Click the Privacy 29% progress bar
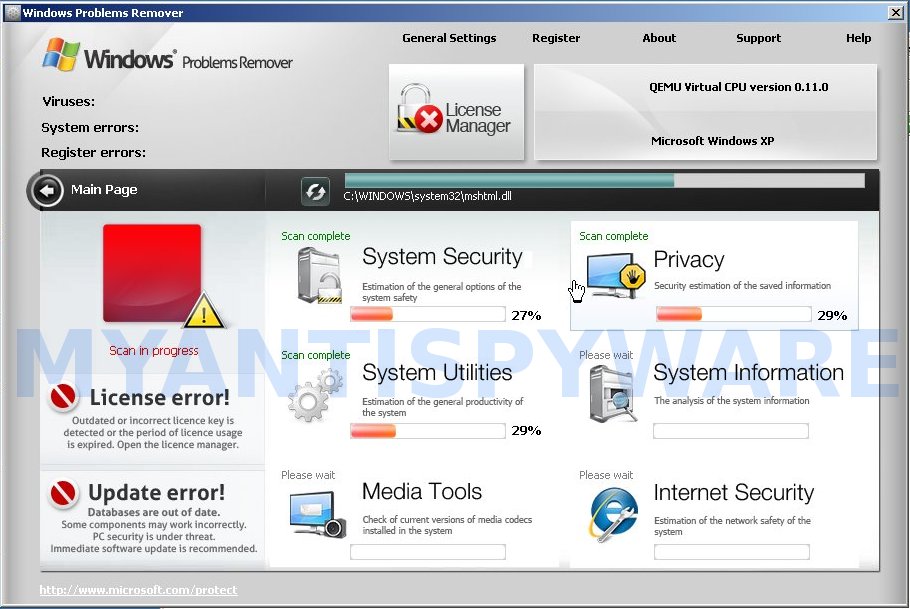 734,314
